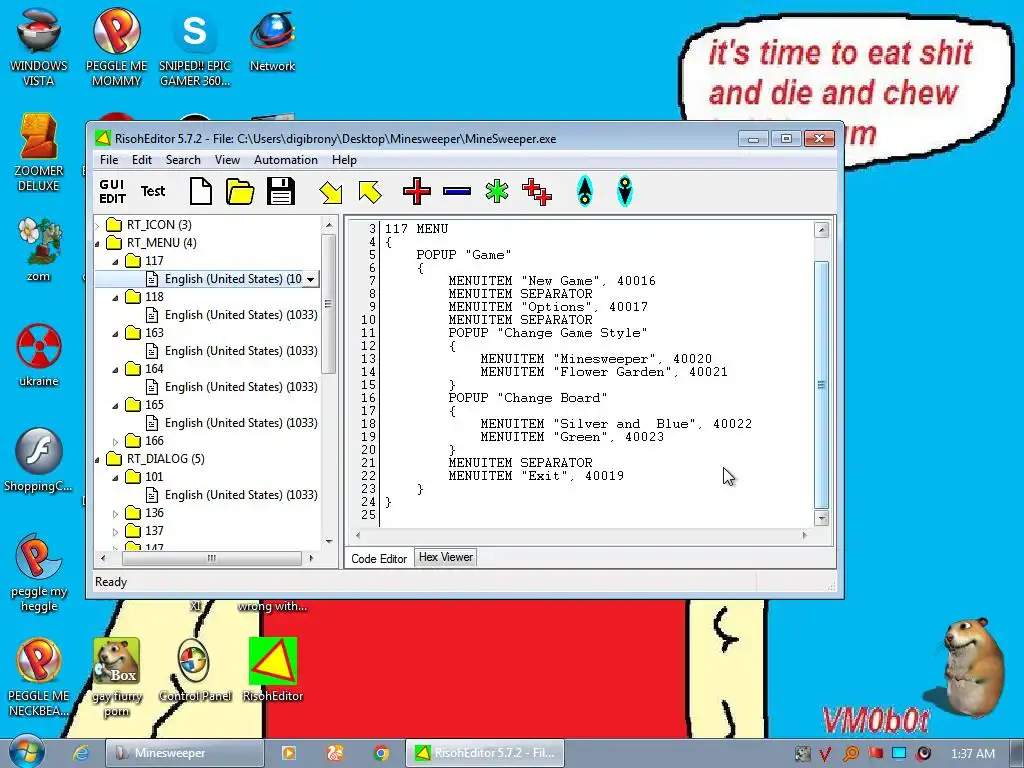This screenshot has width=1024, height=768.
Task: Open the Skype SNIPED!! EPIC GAMER desktop icon
Action: pyautogui.click(x=195, y=47)
